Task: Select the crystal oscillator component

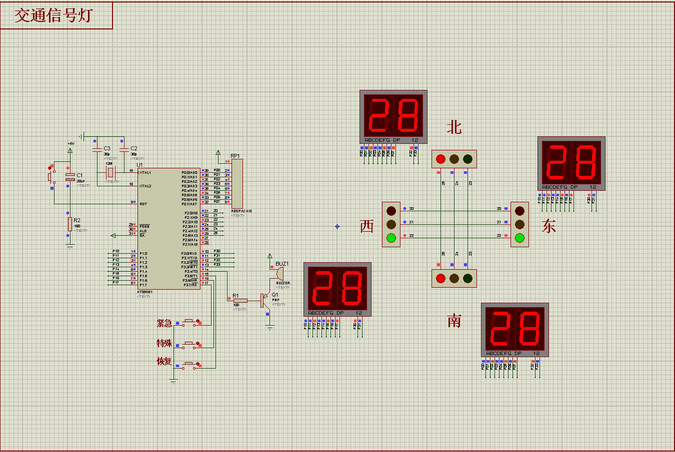Action: pos(111,173)
